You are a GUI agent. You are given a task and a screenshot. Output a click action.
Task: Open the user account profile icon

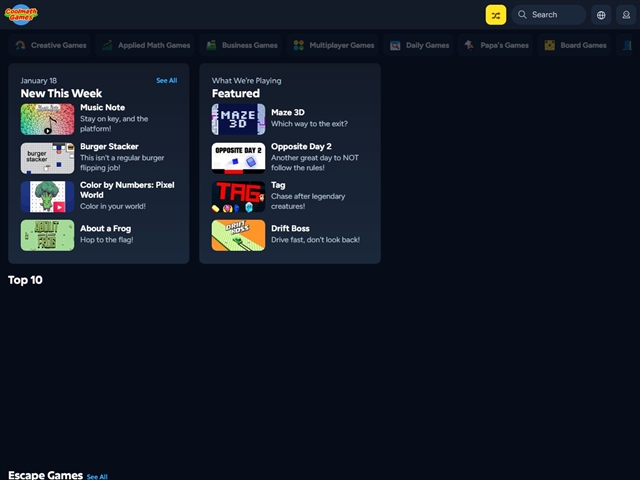click(x=626, y=15)
